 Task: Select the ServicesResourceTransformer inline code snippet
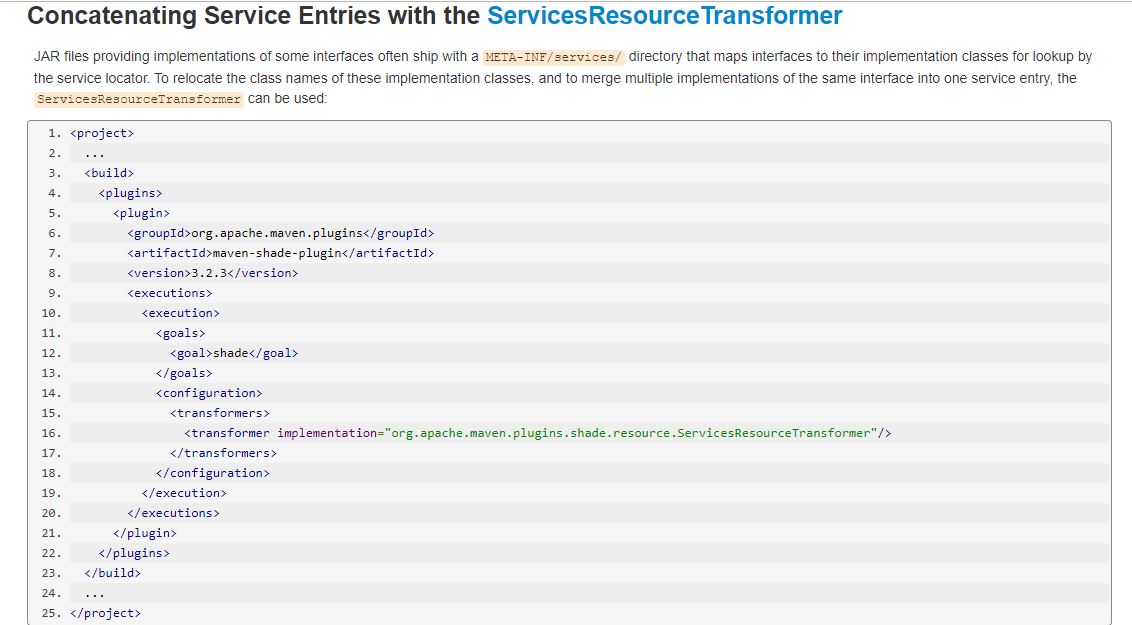(139, 99)
